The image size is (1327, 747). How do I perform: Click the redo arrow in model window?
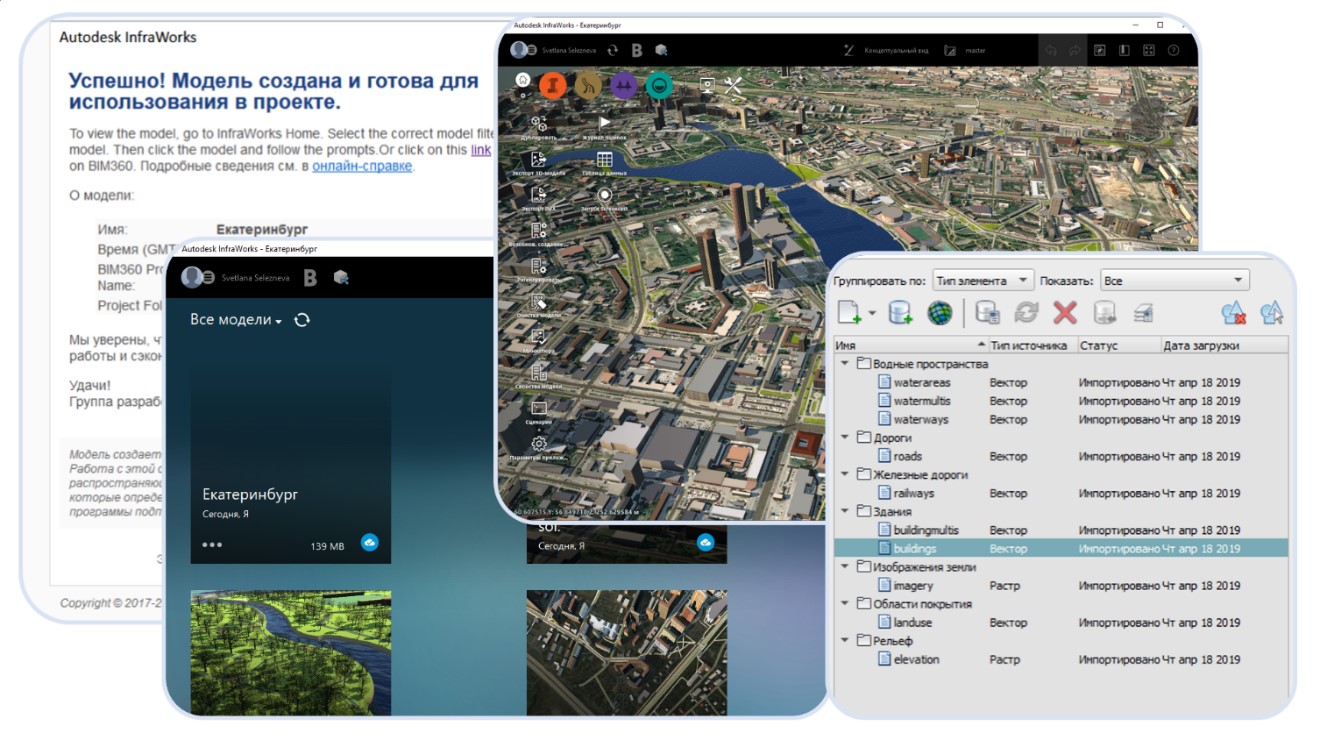coord(1075,49)
